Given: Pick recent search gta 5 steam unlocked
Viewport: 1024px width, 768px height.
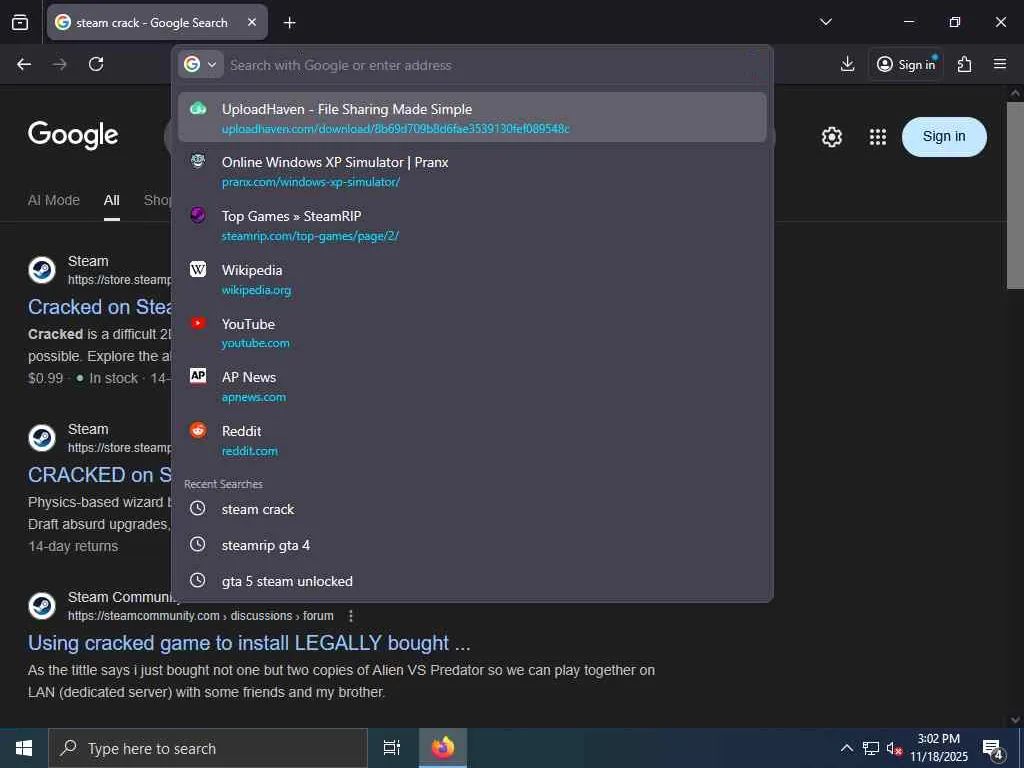Looking at the screenshot, I should pyautogui.click(x=472, y=581).
